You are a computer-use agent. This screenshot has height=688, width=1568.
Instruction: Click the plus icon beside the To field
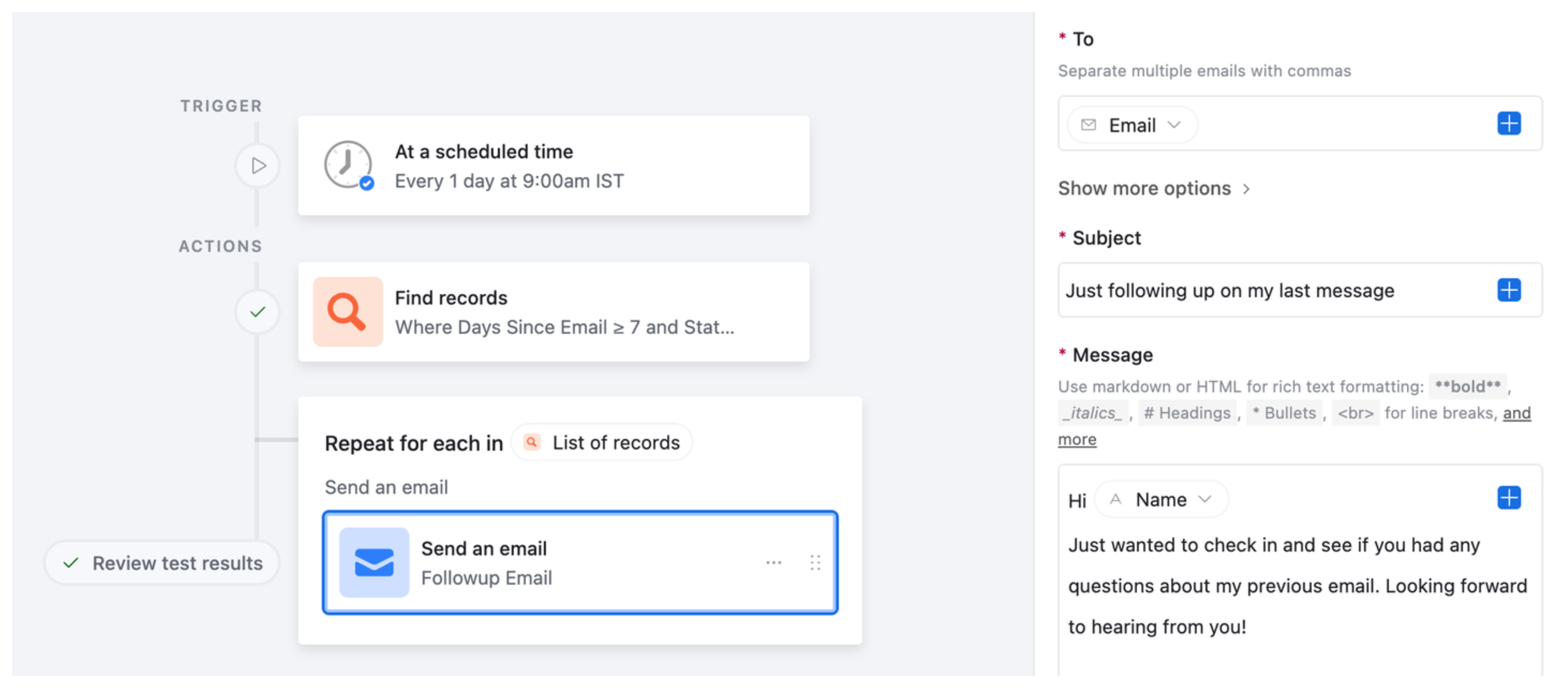(x=1509, y=124)
